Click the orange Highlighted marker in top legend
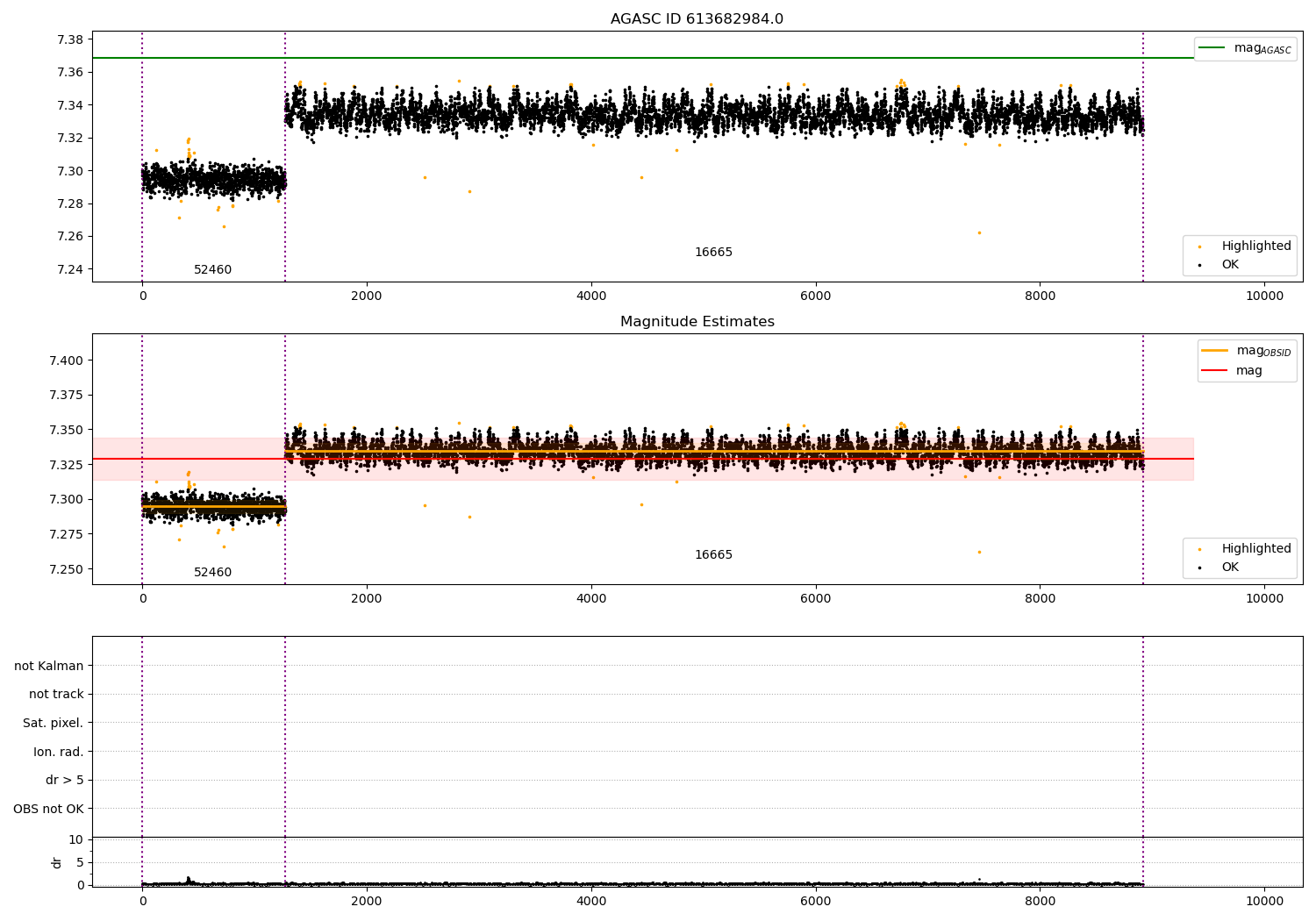This screenshot has height=921, width=1316. (1199, 246)
